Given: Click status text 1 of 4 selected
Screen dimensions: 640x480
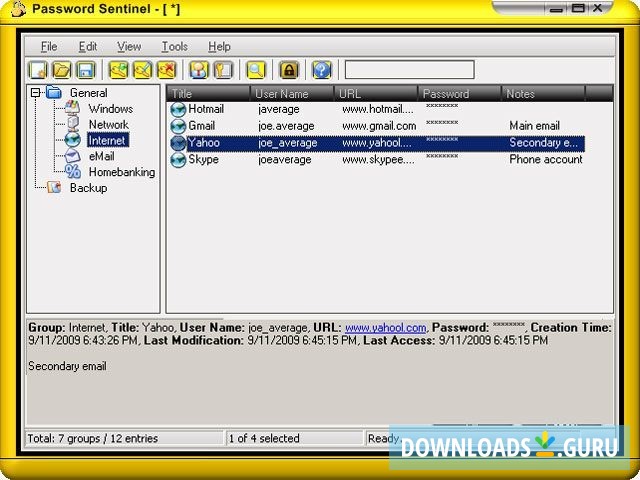Looking at the screenshot, I should (264, 438).
